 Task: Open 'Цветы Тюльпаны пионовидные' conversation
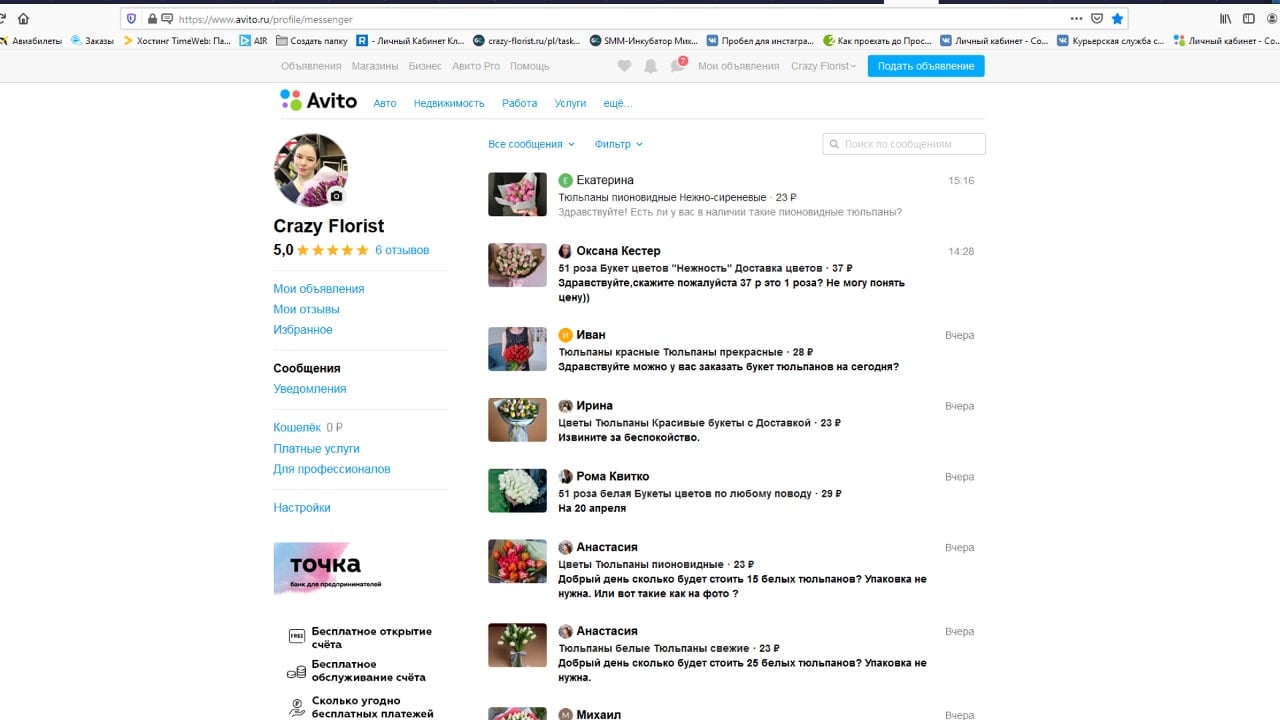tap(731, 570)
